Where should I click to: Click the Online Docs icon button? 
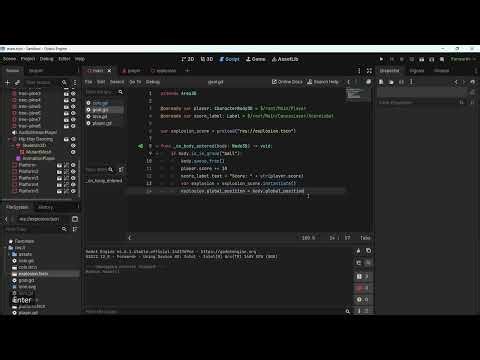click(x=287, y=82)
